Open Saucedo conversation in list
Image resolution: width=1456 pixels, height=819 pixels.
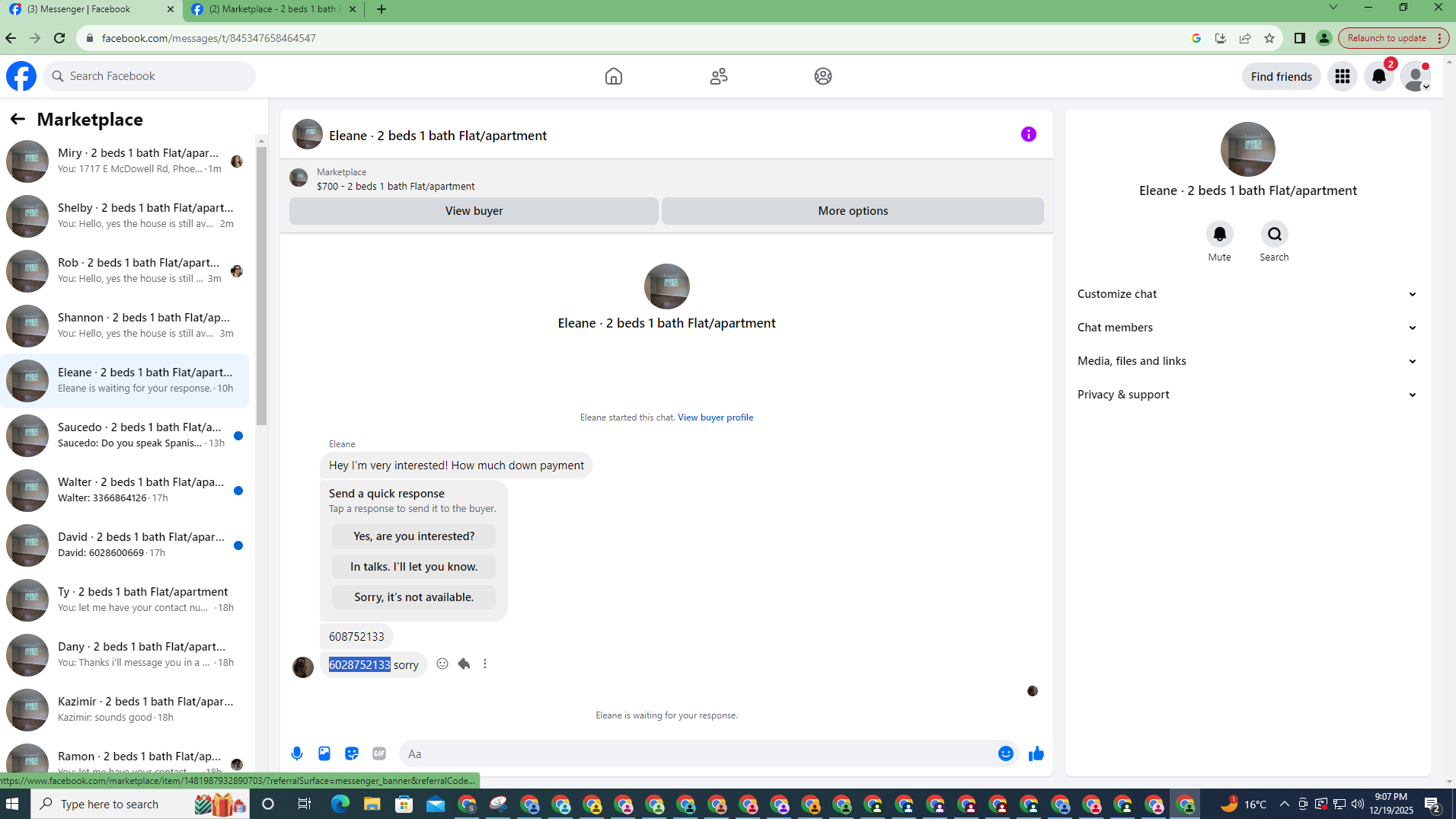coord(125,436)
